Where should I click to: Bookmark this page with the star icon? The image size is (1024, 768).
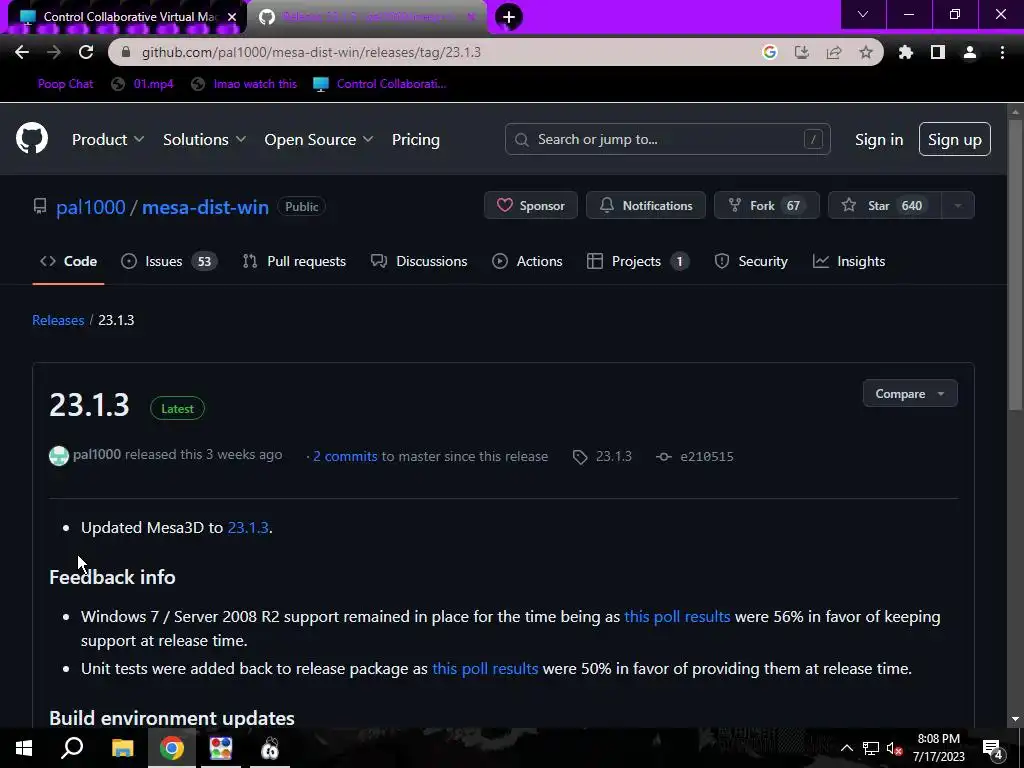[865, 52]
